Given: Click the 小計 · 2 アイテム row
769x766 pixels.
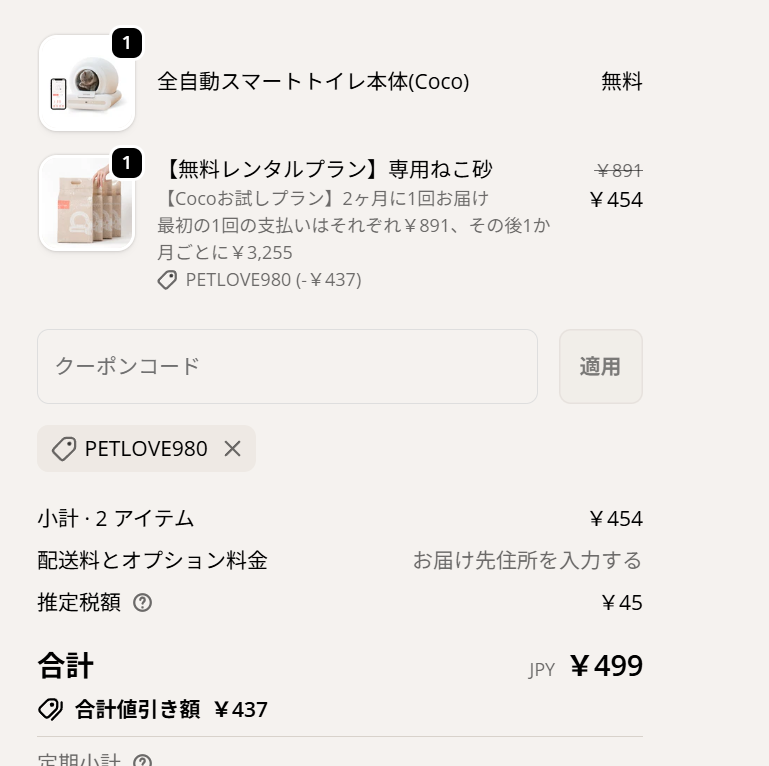Looking at the screenshot, I should [x=116, y=518].
